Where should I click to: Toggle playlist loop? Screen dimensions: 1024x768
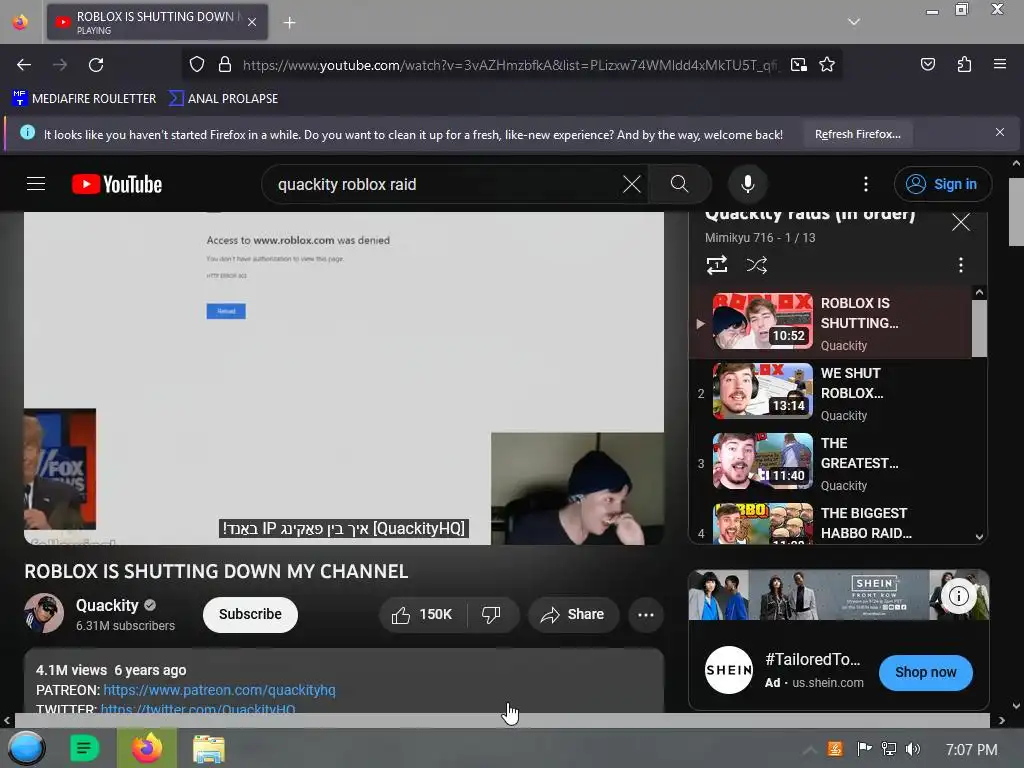pyautogui.click(x=716, y=265)
